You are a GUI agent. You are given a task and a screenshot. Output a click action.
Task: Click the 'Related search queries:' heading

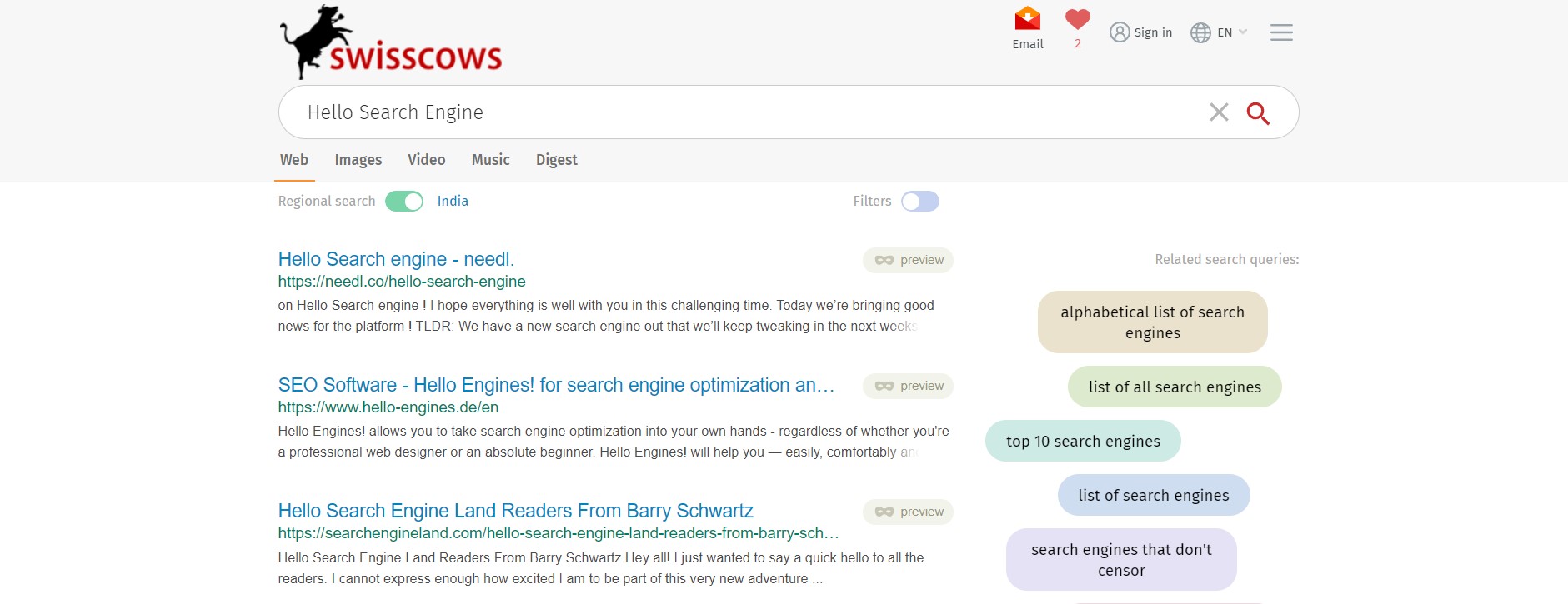[1226, 259]
